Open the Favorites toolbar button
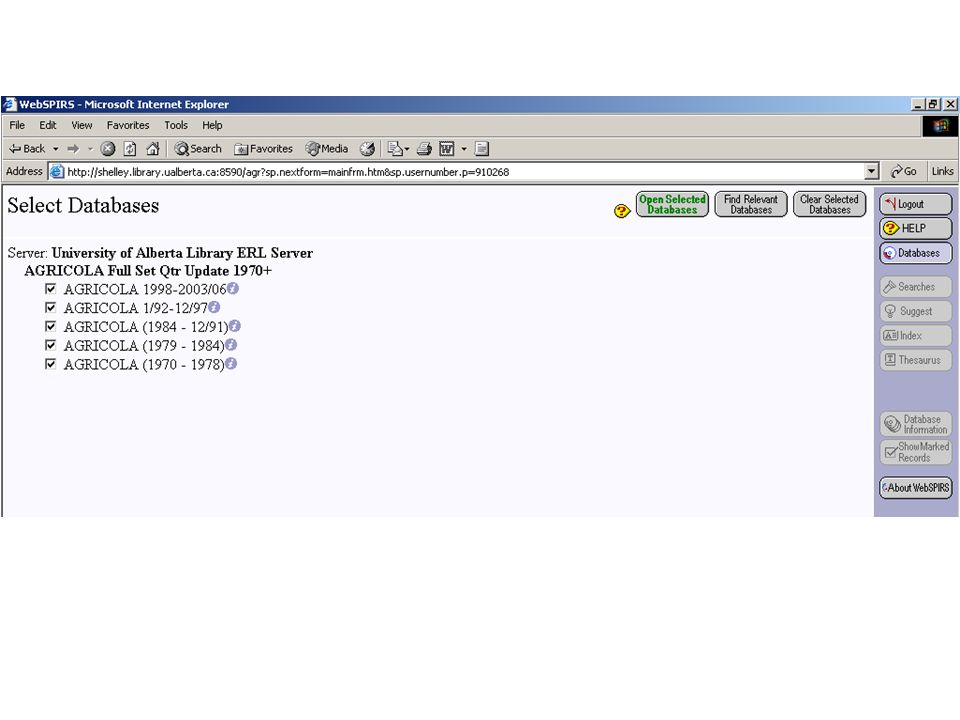Image resolution: width=960 pixels, height=720 pixels. click(x=263, y=149)
